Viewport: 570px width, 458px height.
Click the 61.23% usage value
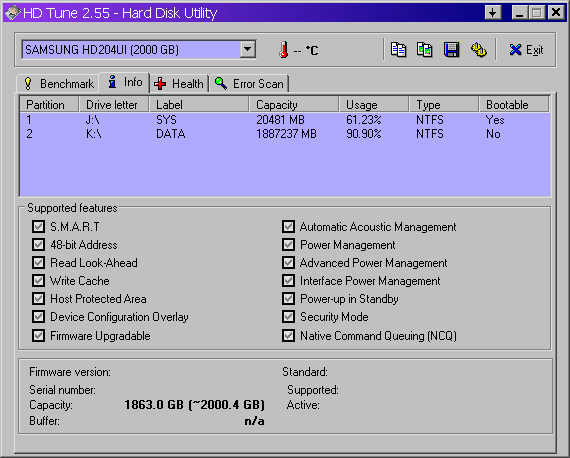tap(364, 120)
